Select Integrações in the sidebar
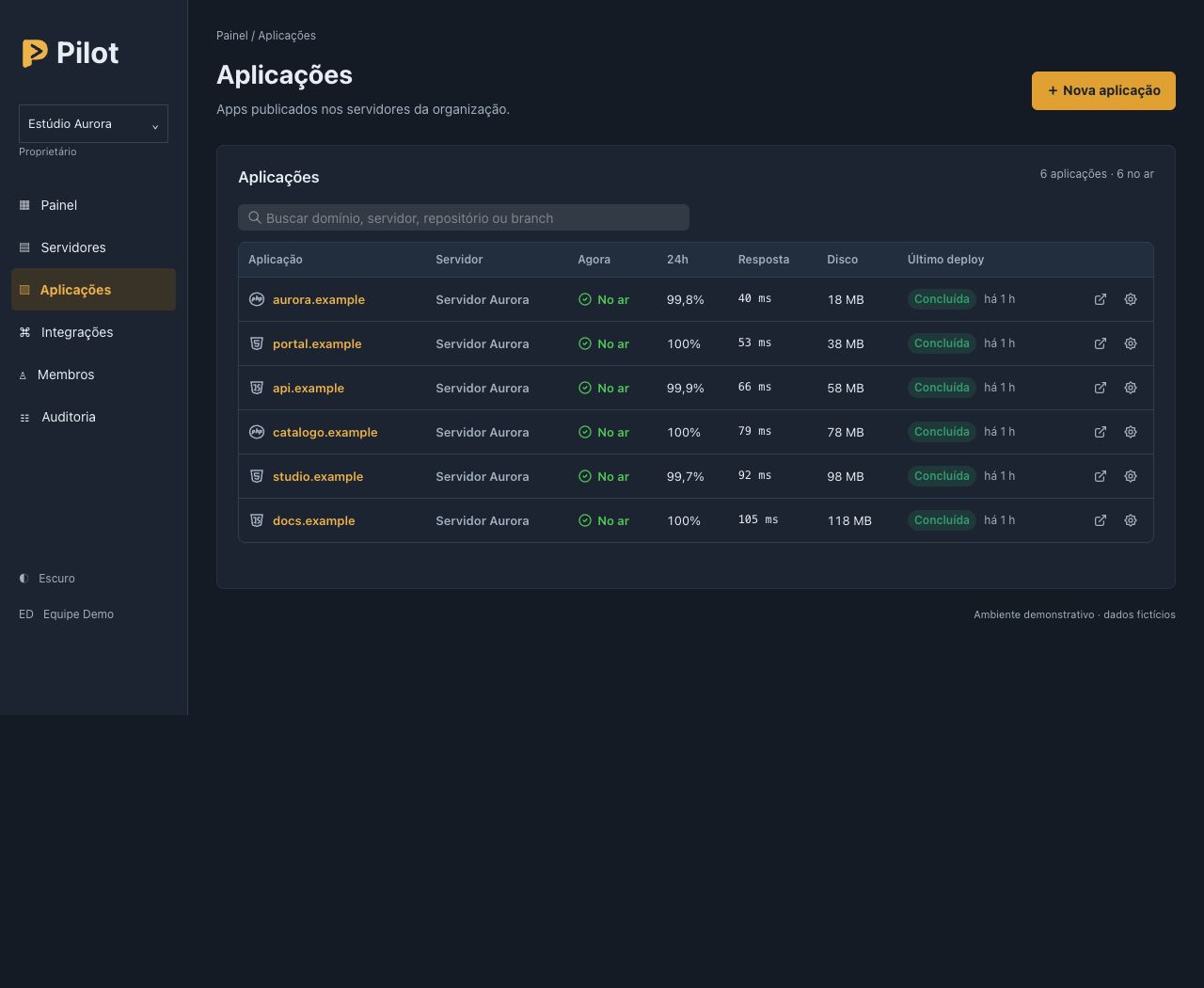 coord(93,332)
